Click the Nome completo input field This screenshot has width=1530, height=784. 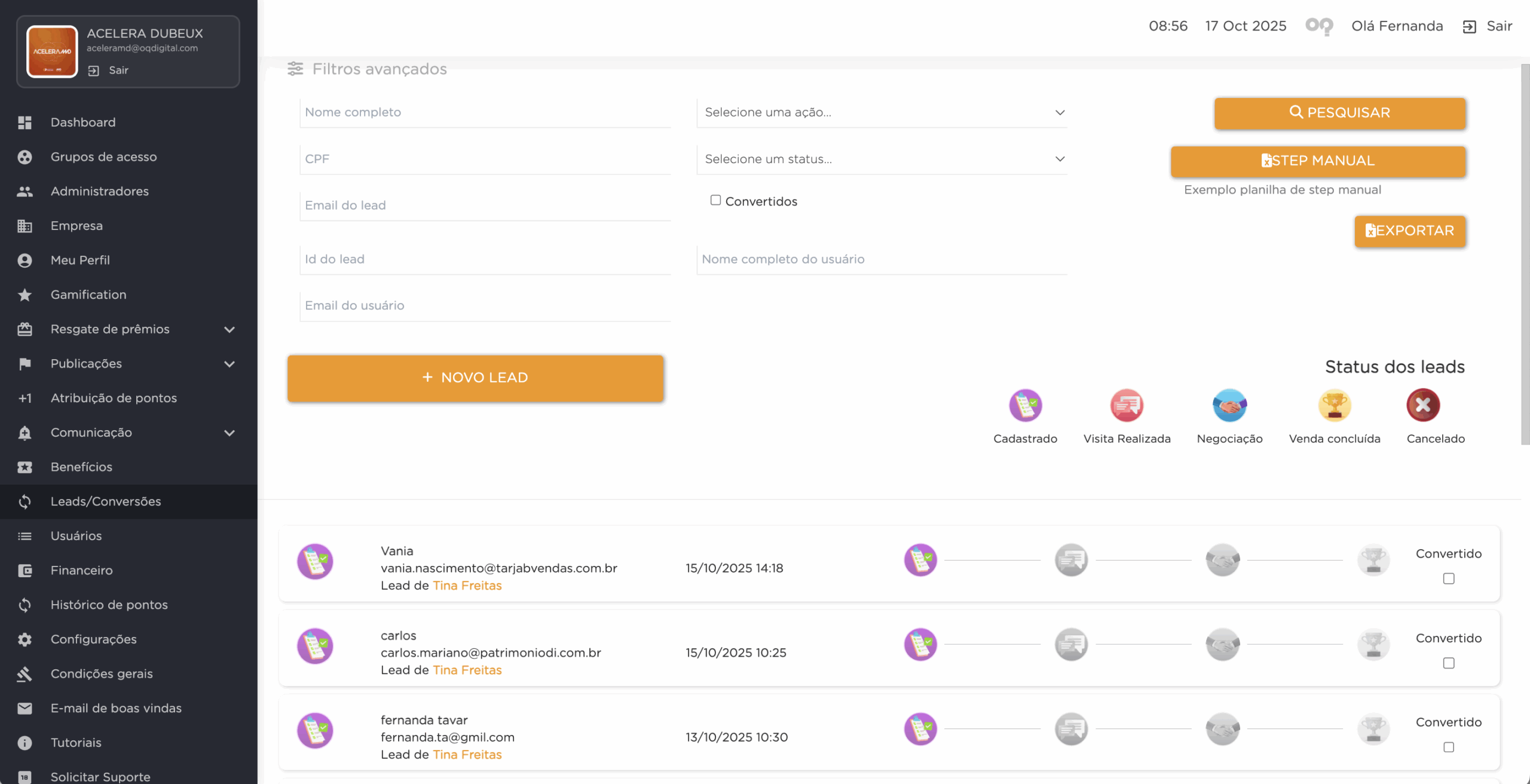click(485, 112)
